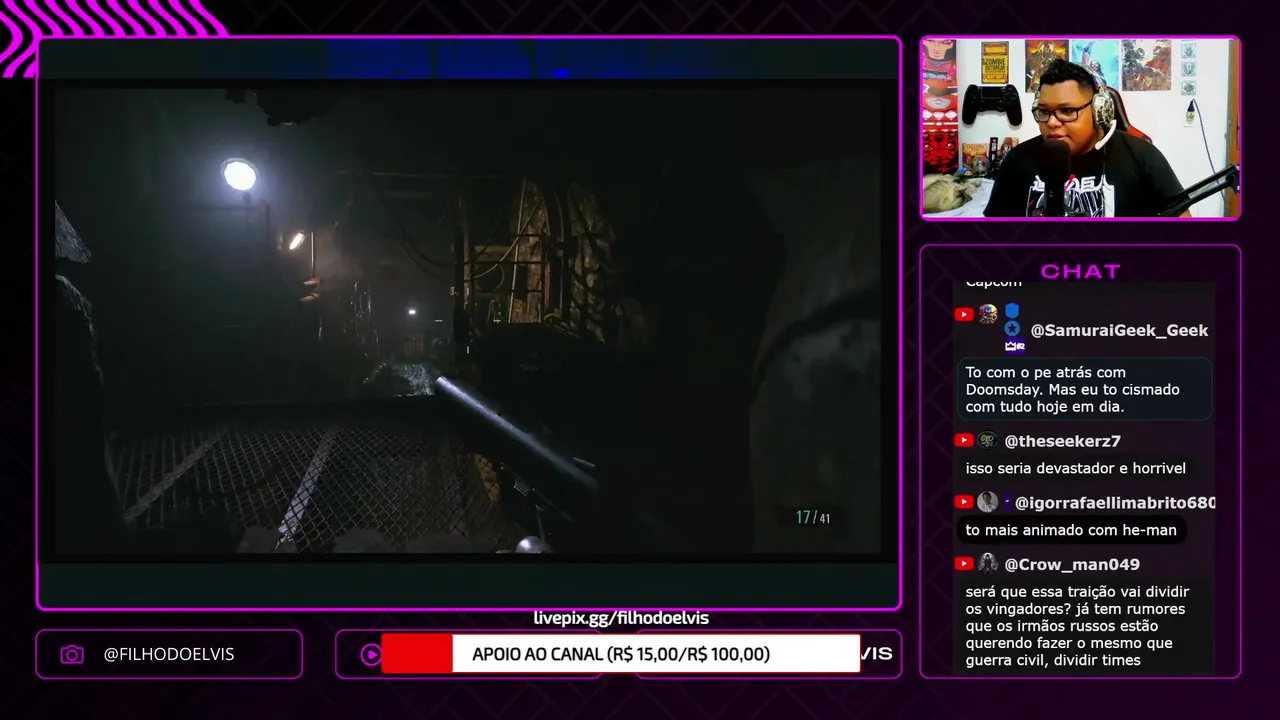Select the @theseekerz7 username
This screenshot has height=720, width=1280.
pos(1062,441)
